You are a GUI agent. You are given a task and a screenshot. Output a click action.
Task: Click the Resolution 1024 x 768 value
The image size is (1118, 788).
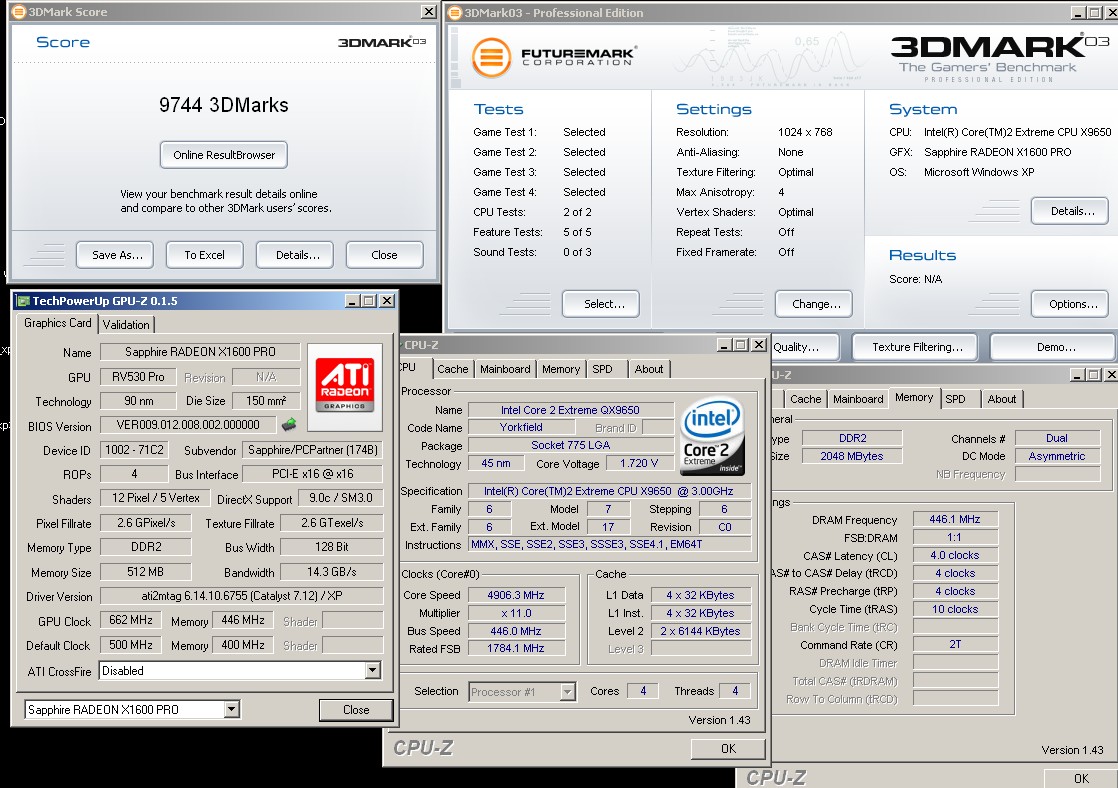point(805,132)
